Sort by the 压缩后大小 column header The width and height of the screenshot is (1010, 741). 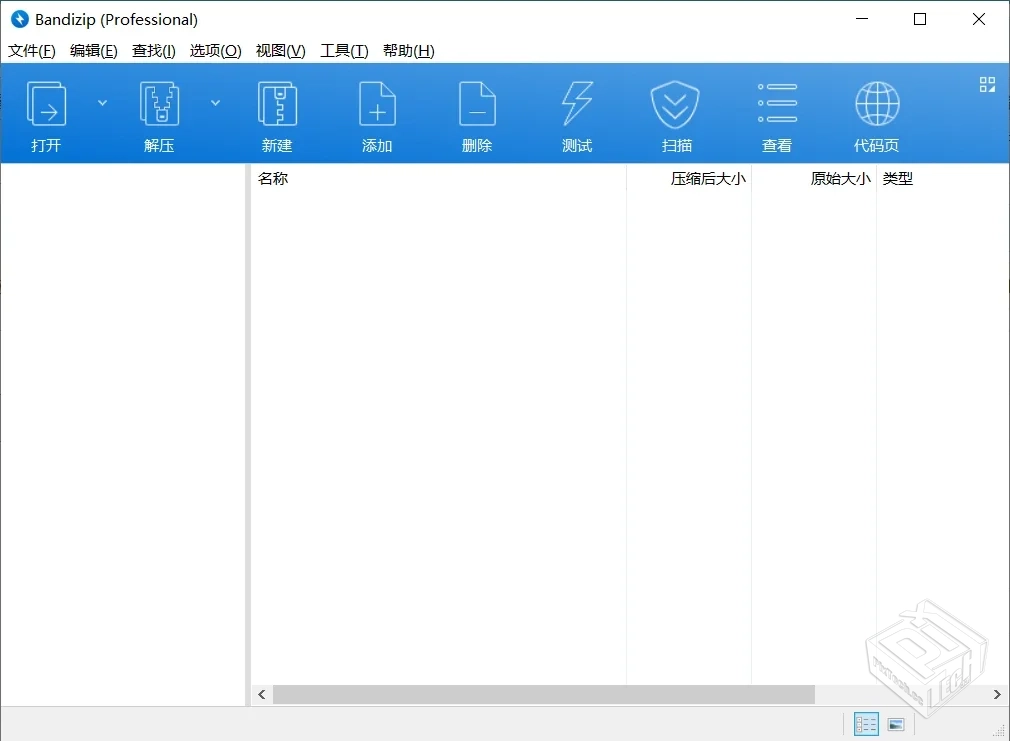click(708, 179)
